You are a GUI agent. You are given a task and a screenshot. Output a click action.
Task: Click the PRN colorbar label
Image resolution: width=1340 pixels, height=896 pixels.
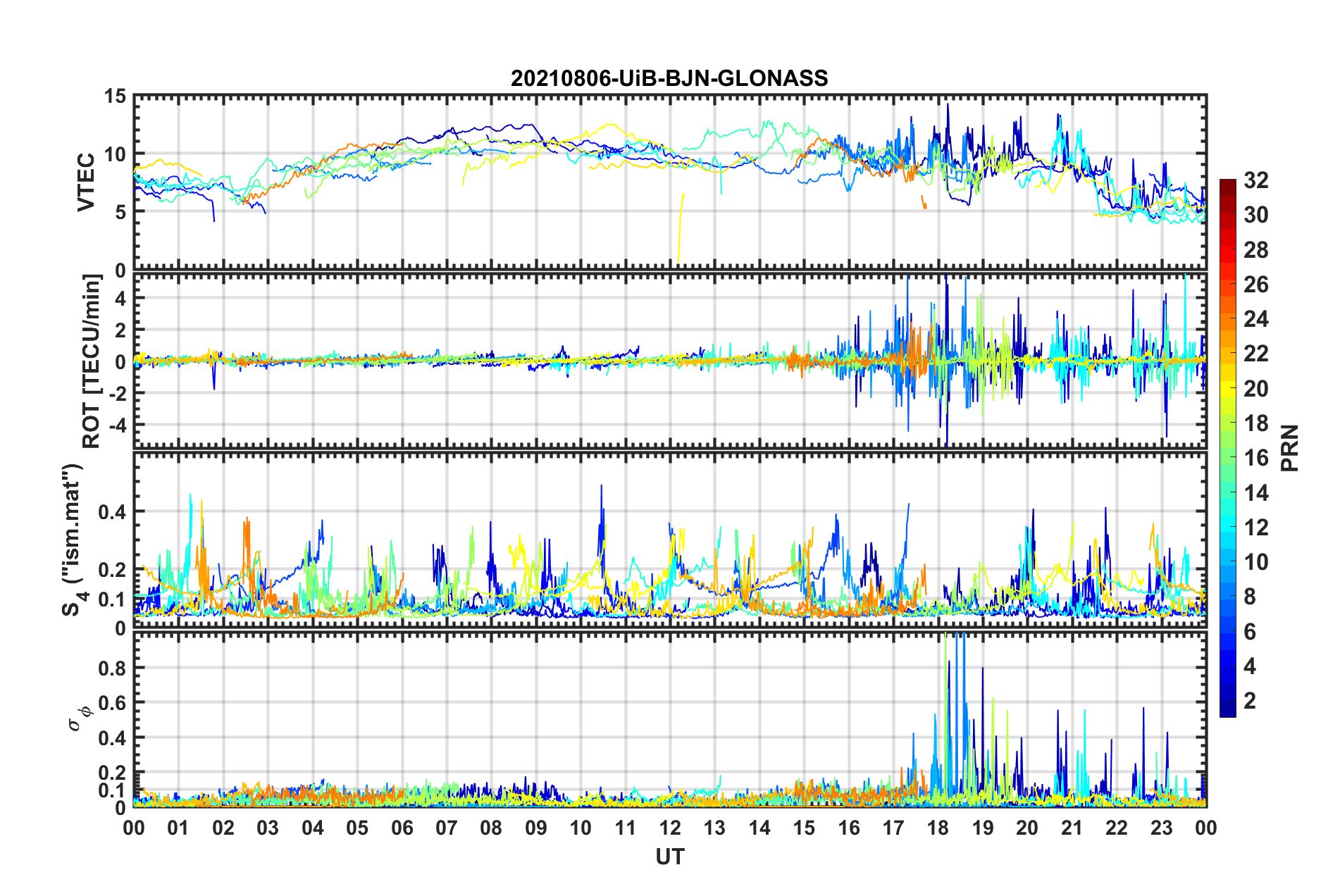pos(1289,448)
